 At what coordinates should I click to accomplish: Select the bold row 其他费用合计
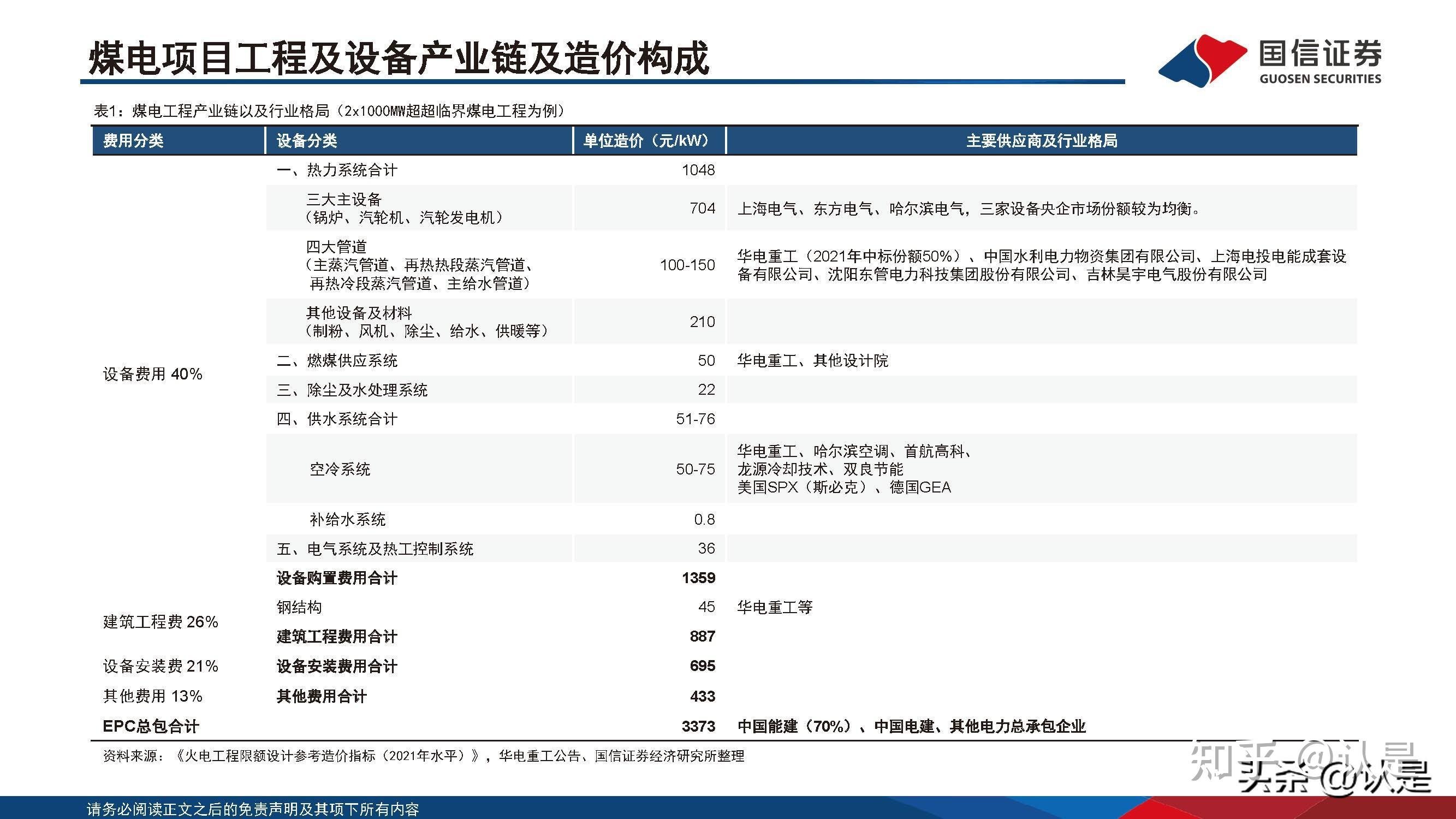click(812, 696)
